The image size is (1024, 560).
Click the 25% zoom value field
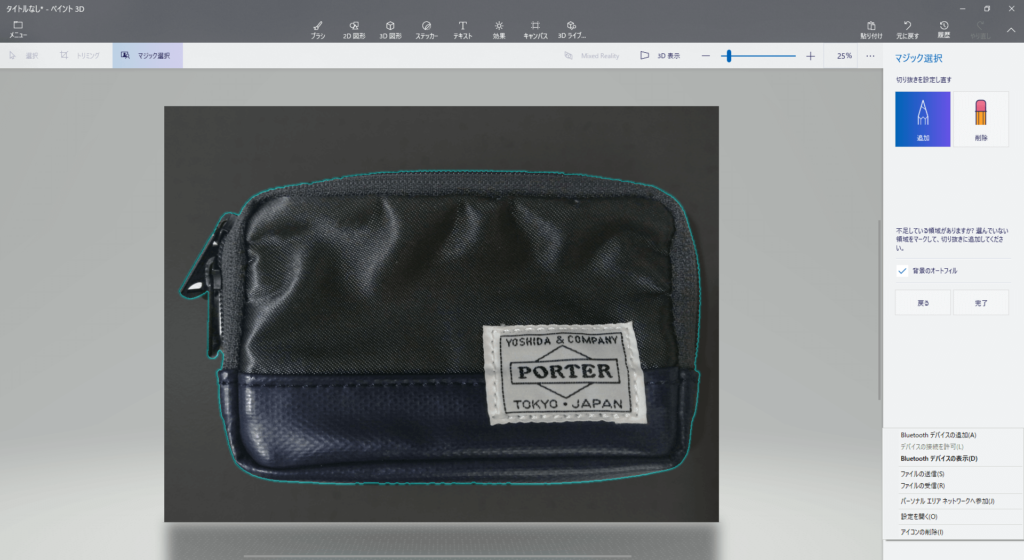click(x=844, y=56)
